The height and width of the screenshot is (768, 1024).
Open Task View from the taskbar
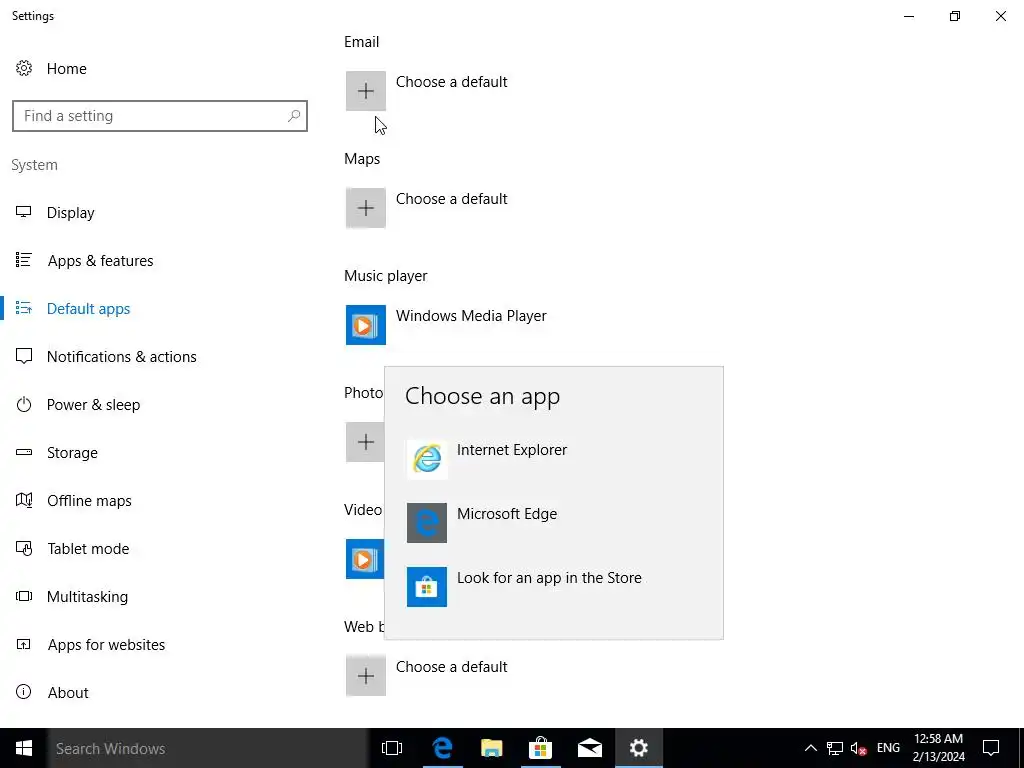pos(392,748)
